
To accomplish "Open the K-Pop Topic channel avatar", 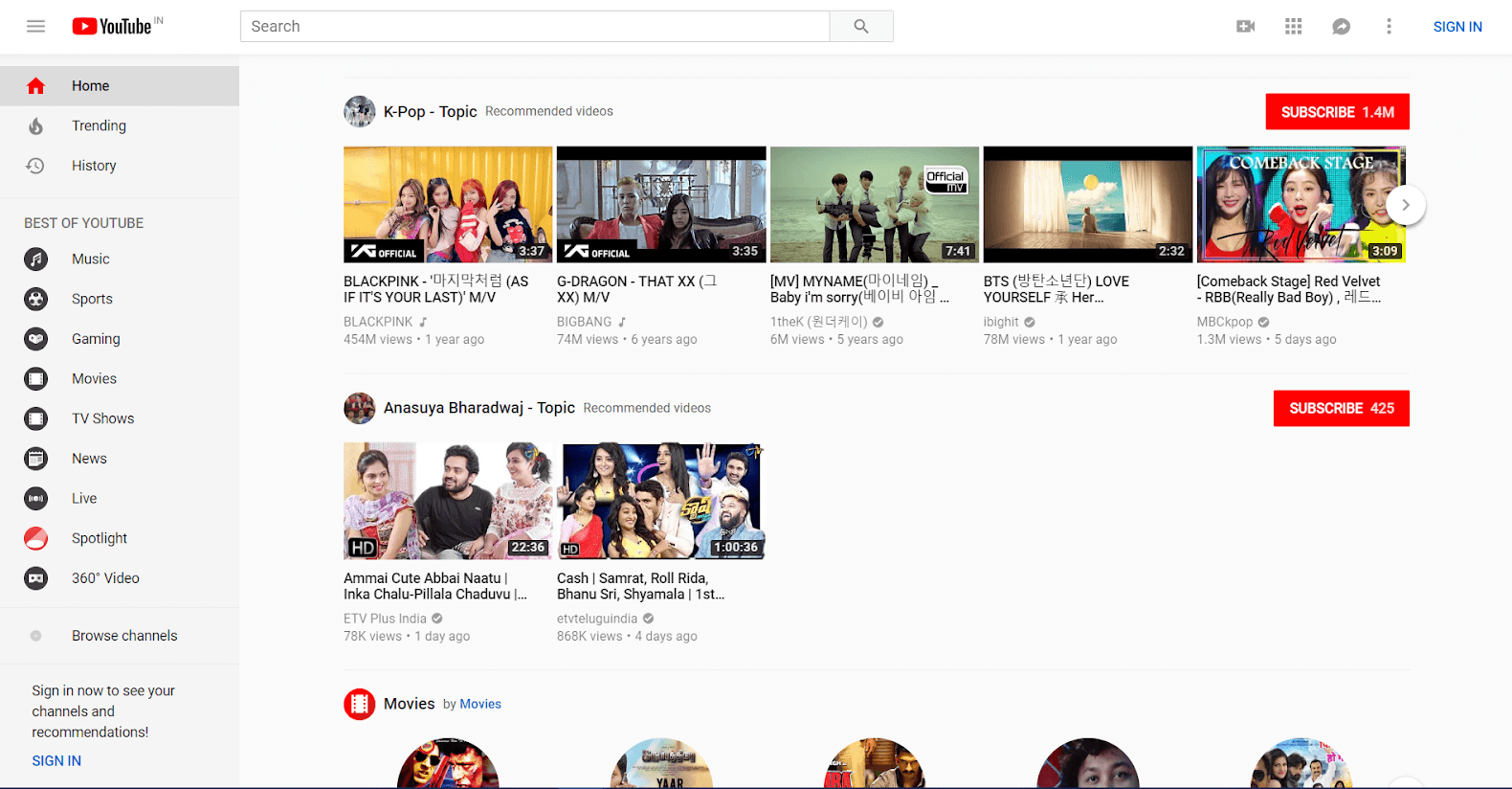I will 360,111.
